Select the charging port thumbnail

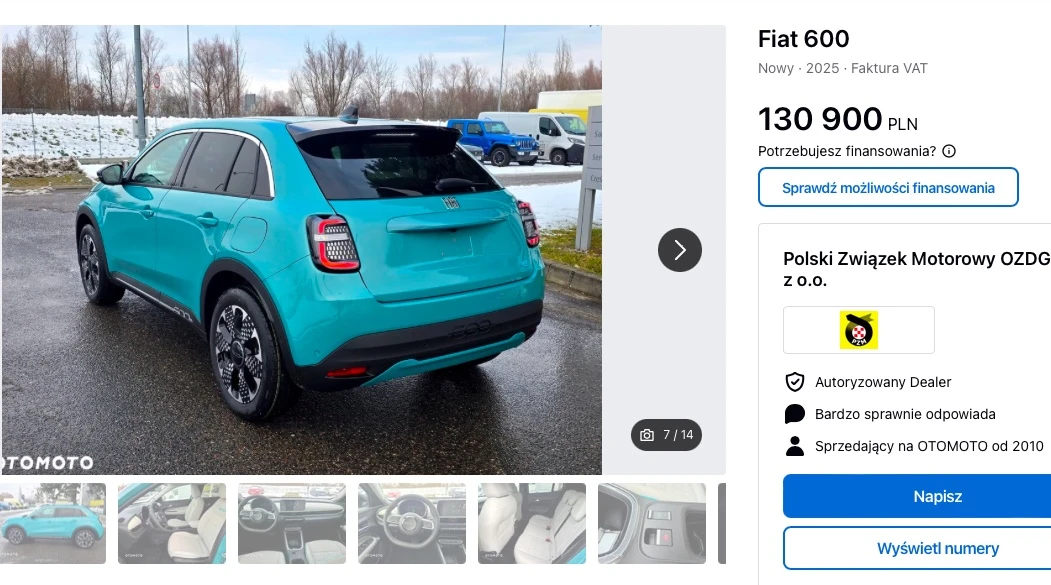pyautogui.click(x=652, y=523)
